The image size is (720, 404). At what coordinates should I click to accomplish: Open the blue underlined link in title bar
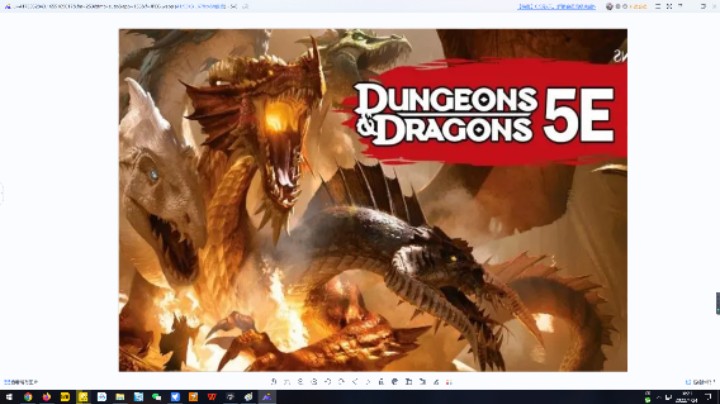557,6
